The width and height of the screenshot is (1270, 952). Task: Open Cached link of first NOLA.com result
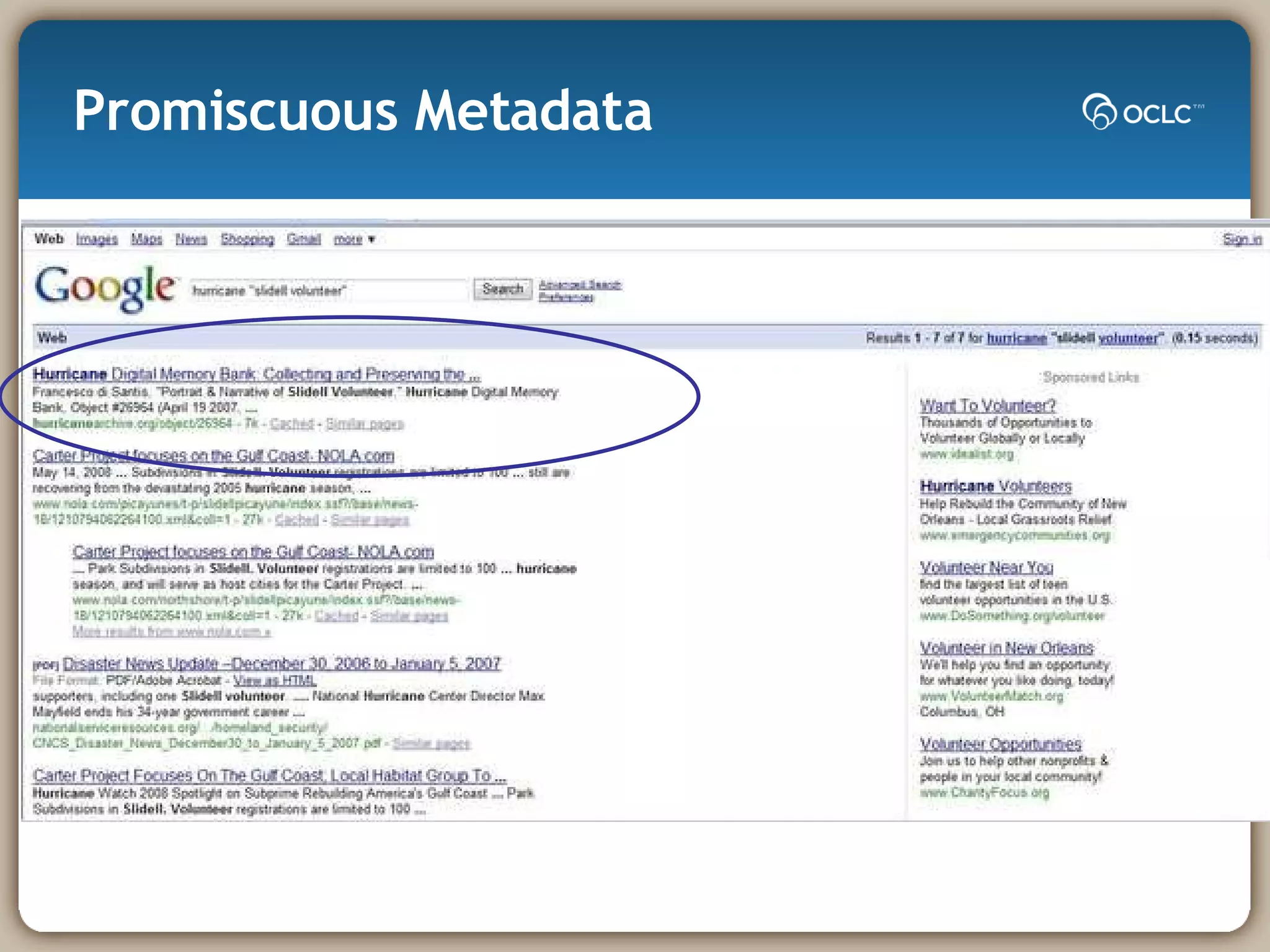[296, 519]
